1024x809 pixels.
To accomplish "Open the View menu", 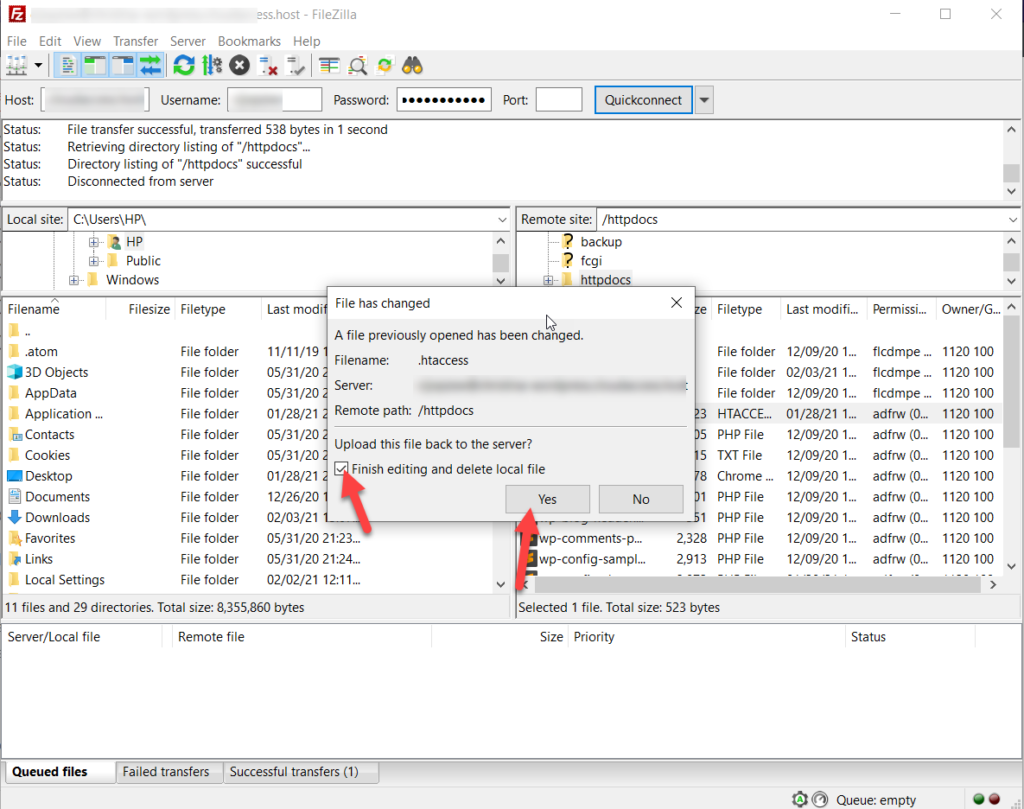I will [87, 41].
